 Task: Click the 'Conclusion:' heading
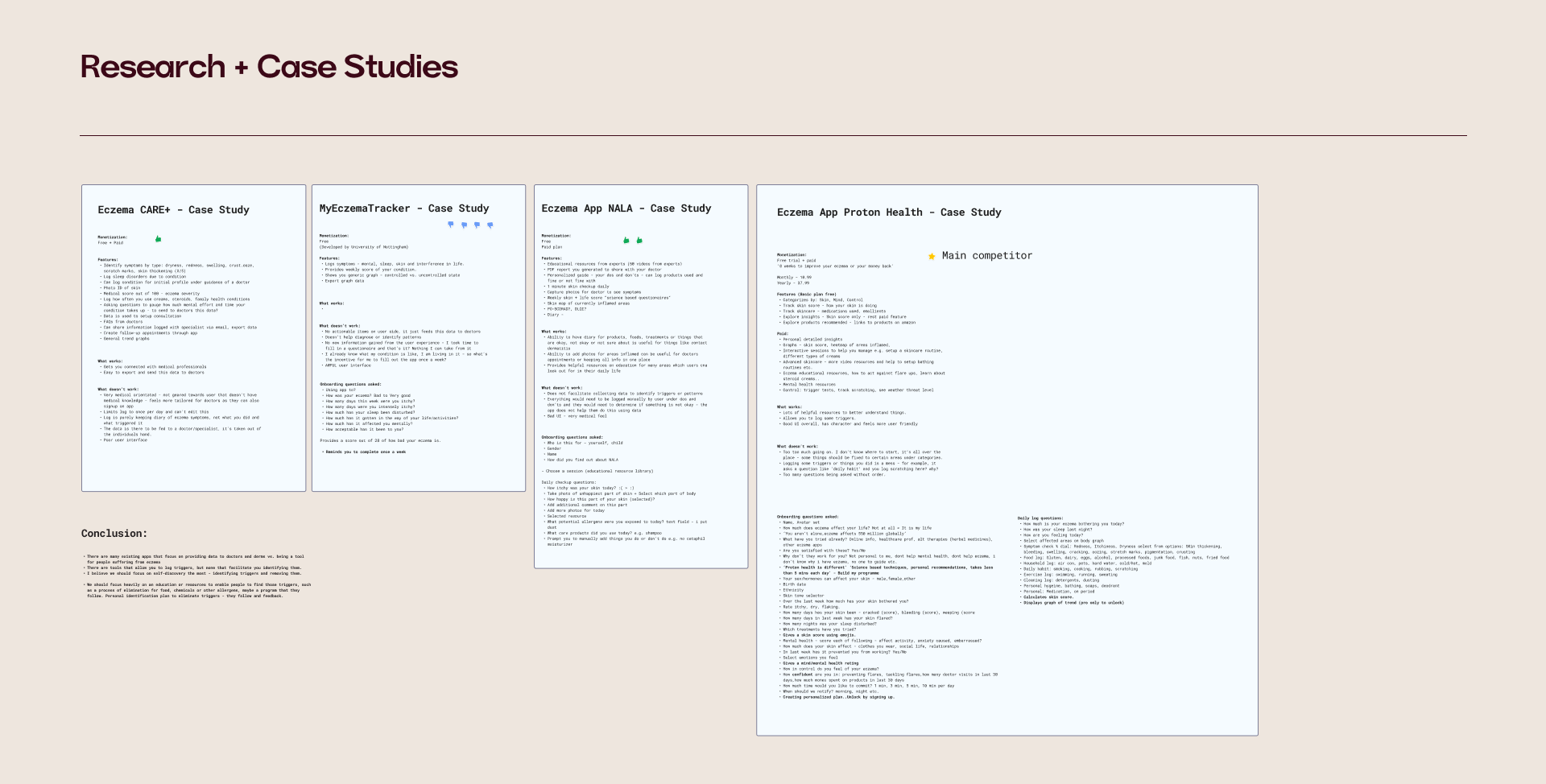(114, 534)
